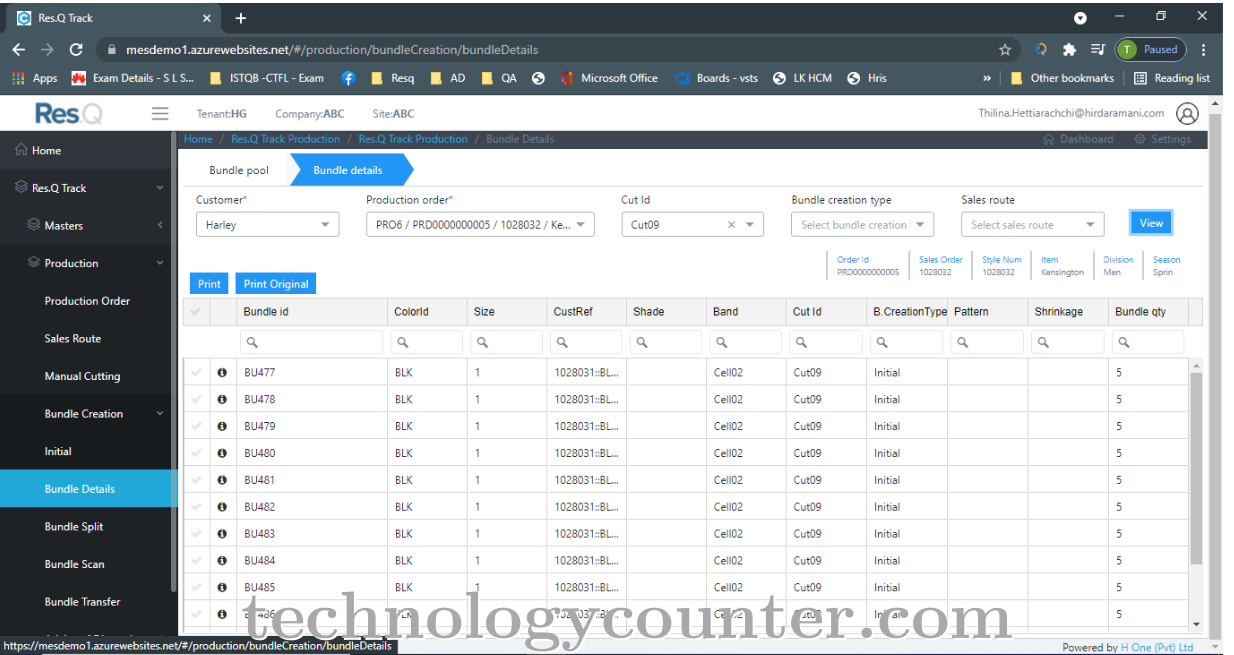
Task: Select the checkbox for row BU483
Action: tap(196, 535)
